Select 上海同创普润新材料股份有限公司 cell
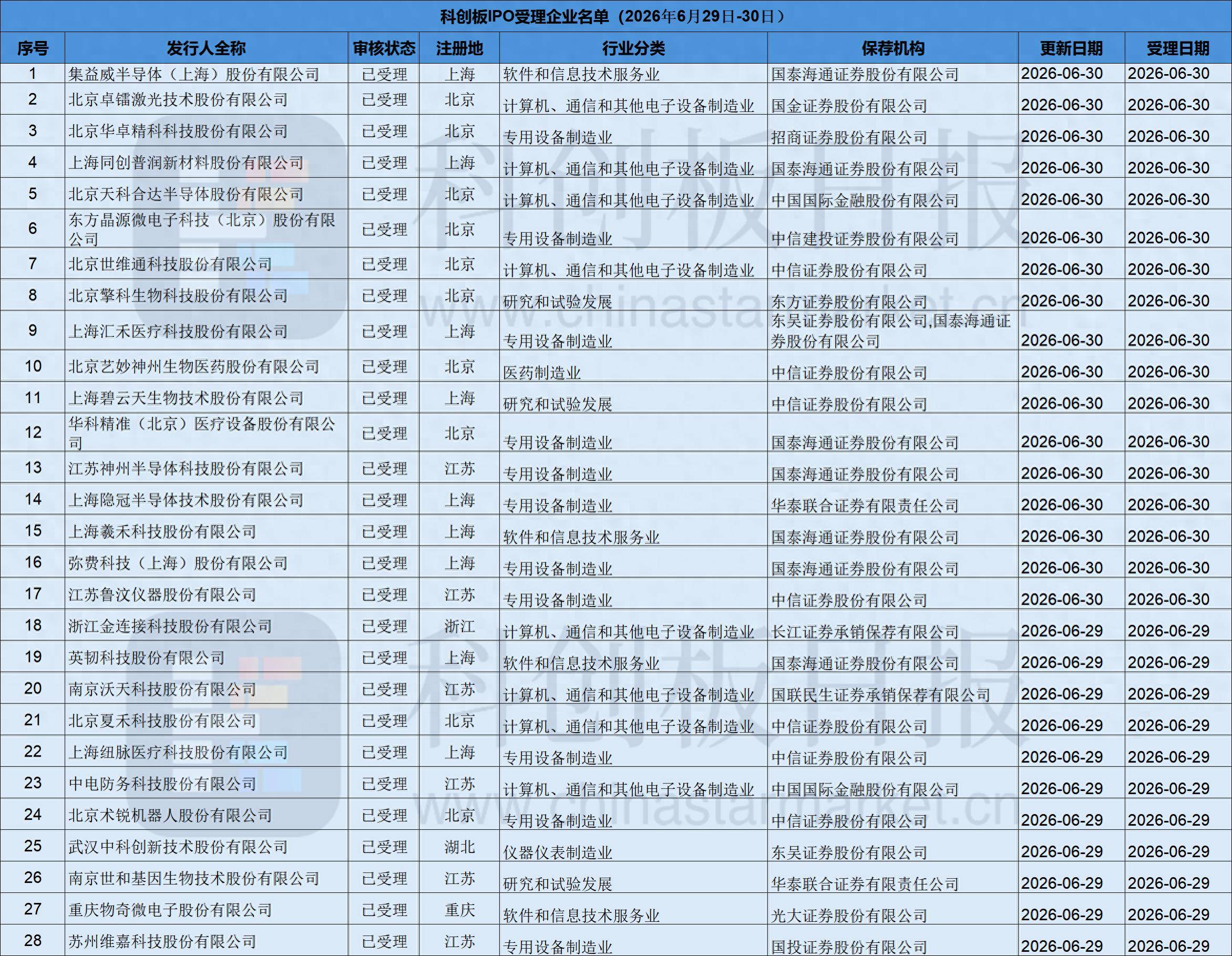Viewport: 1232px width, 956px height. (206, 162)
